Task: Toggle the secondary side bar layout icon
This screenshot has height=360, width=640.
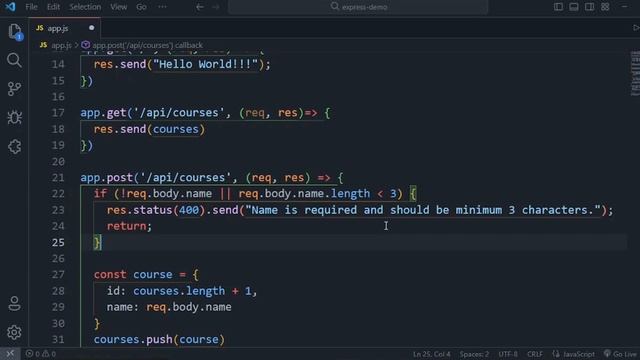Action: point(589,7)
